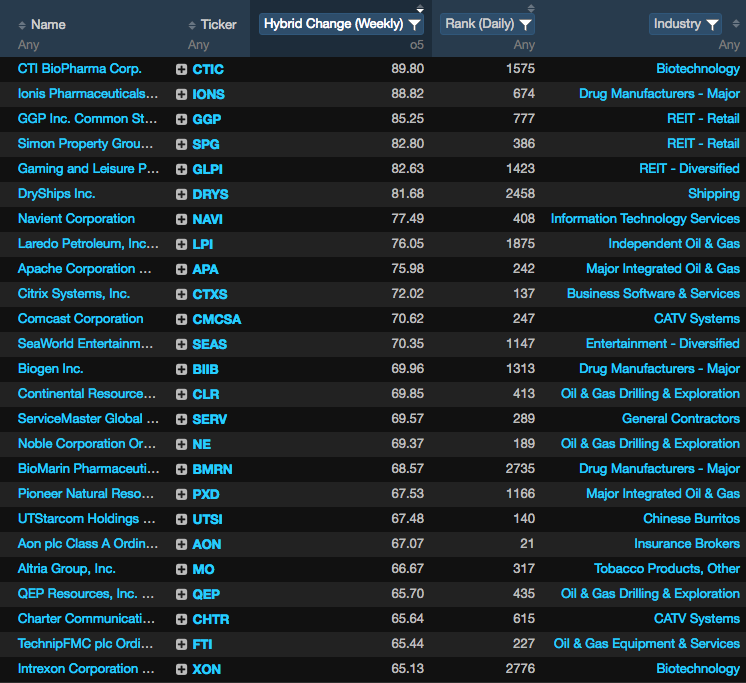Screen dimensions: 746x683
Task: Expand the NAVI row plus icon
Action: point(181,219)
